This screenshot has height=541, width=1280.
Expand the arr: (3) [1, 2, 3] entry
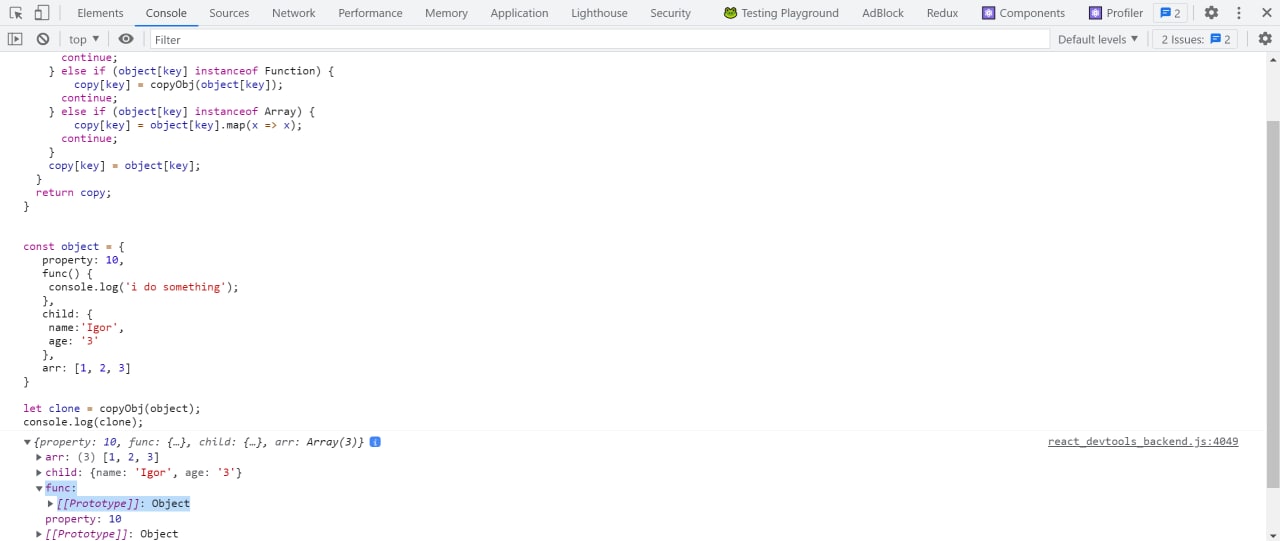tap(39, 457)
